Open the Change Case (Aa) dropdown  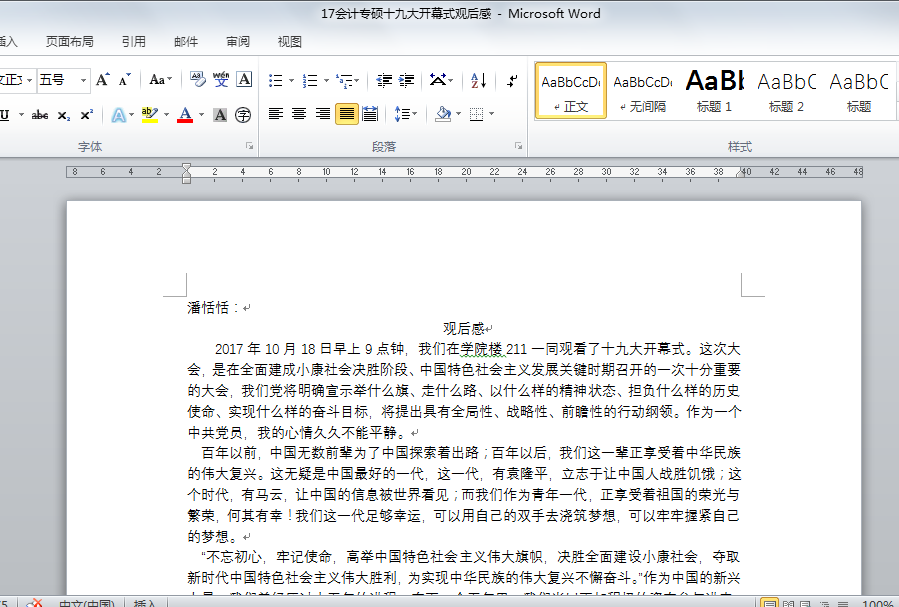[x=160, y=80]
